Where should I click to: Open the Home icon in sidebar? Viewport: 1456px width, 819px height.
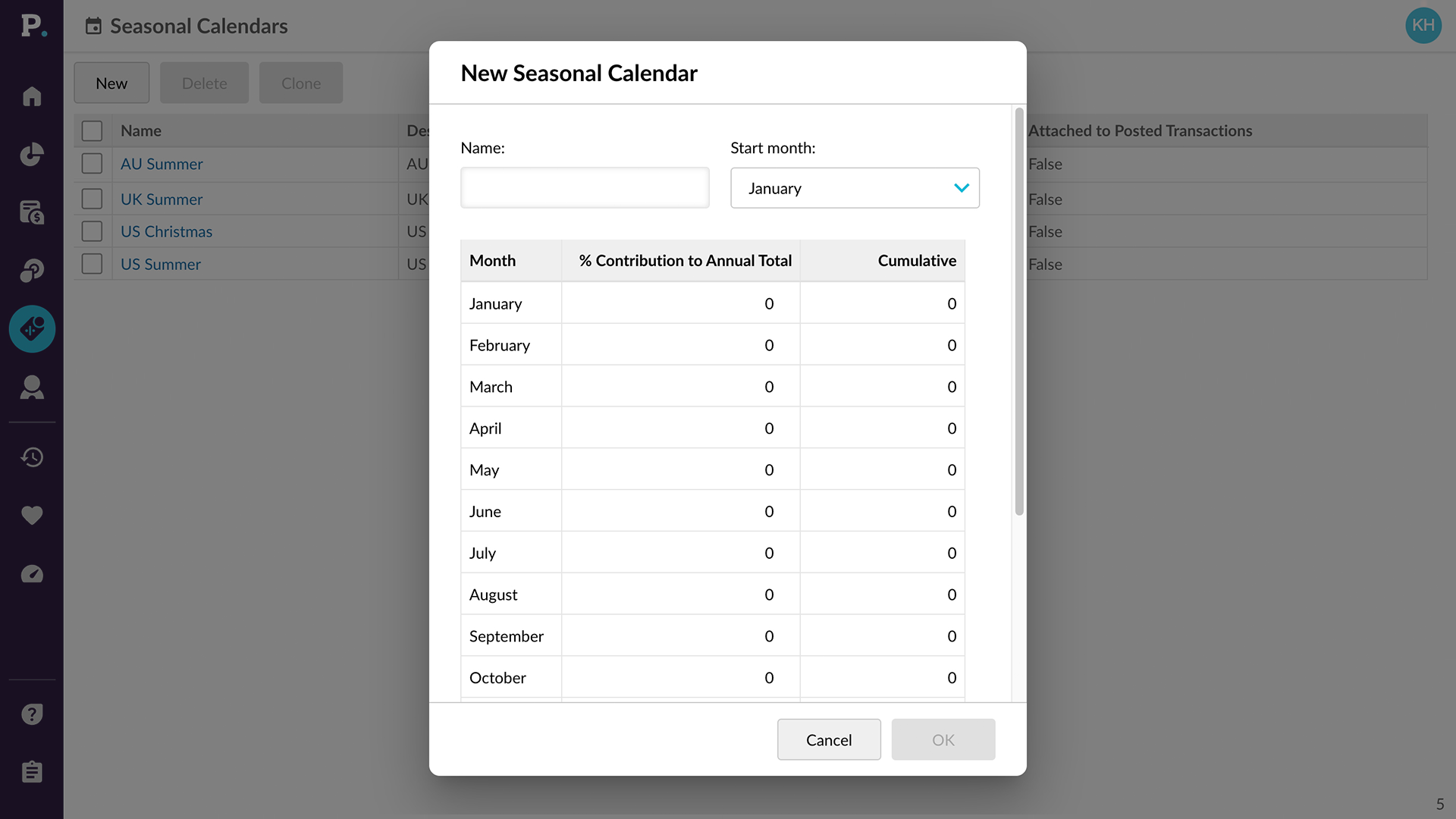tap(32, 96)
